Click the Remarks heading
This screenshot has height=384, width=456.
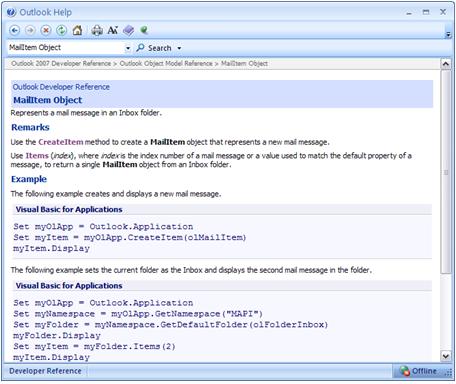click(30, 127)
